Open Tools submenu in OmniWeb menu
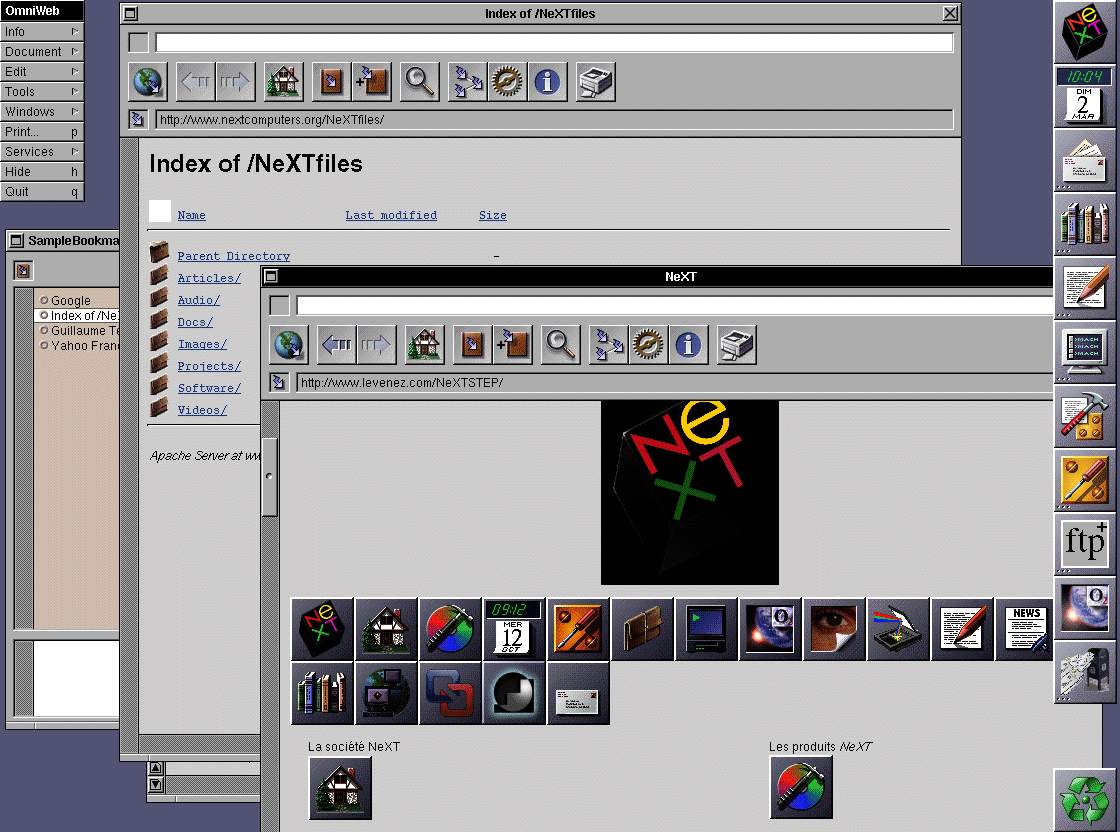Image resolution: width=1120 pixels, height=832 pixels. pyautogui.click(x=42, y=91)
